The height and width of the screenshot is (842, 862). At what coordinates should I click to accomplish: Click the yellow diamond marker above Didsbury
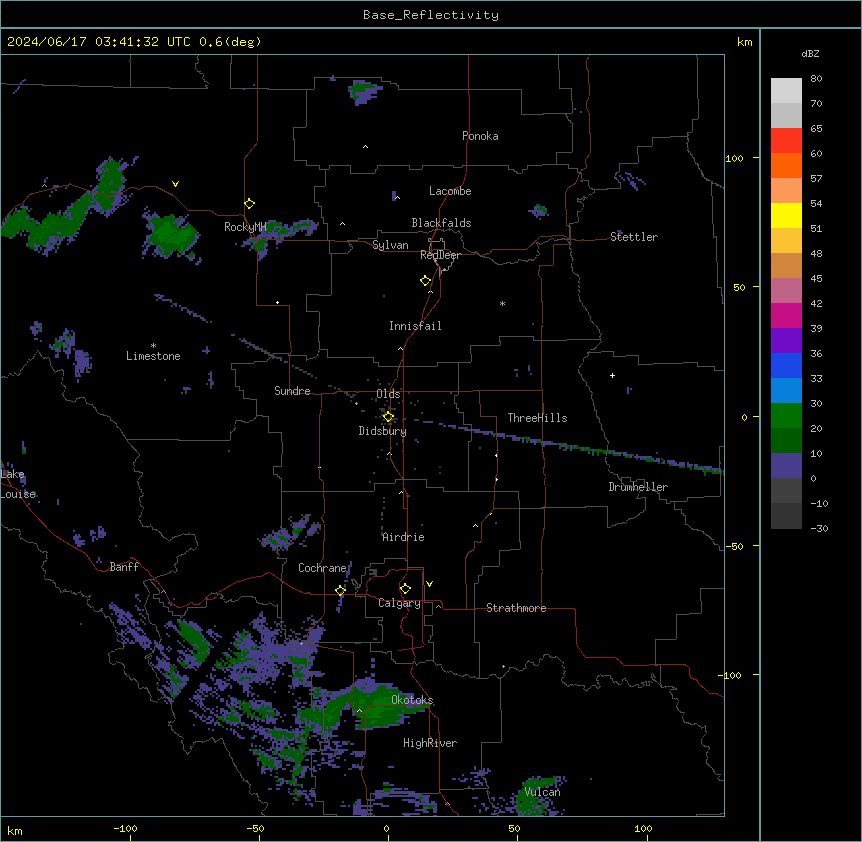pyautogui.click(x=388, y=417)
